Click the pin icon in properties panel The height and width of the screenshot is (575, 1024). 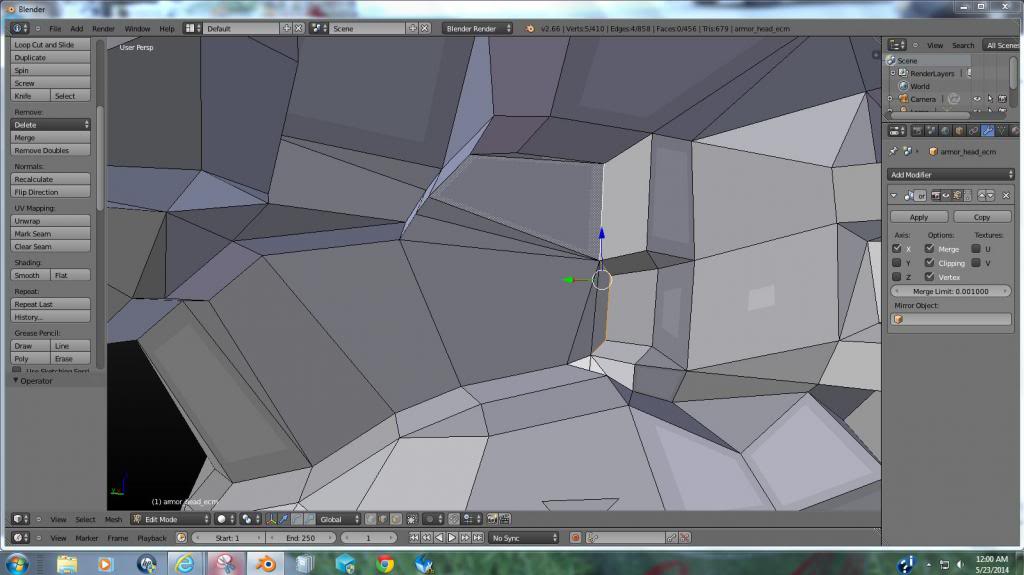[893, 152]
